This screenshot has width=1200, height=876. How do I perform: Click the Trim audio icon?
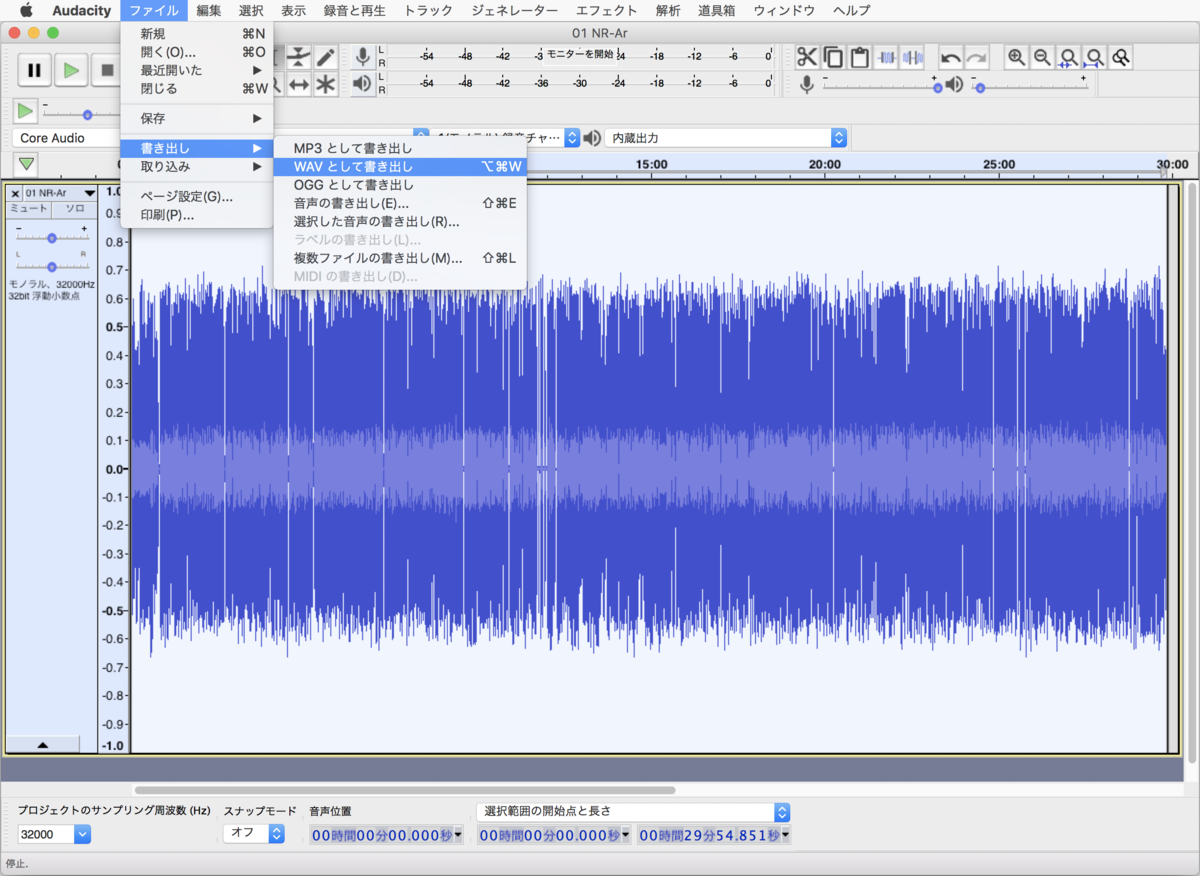[x=886, y=57]
